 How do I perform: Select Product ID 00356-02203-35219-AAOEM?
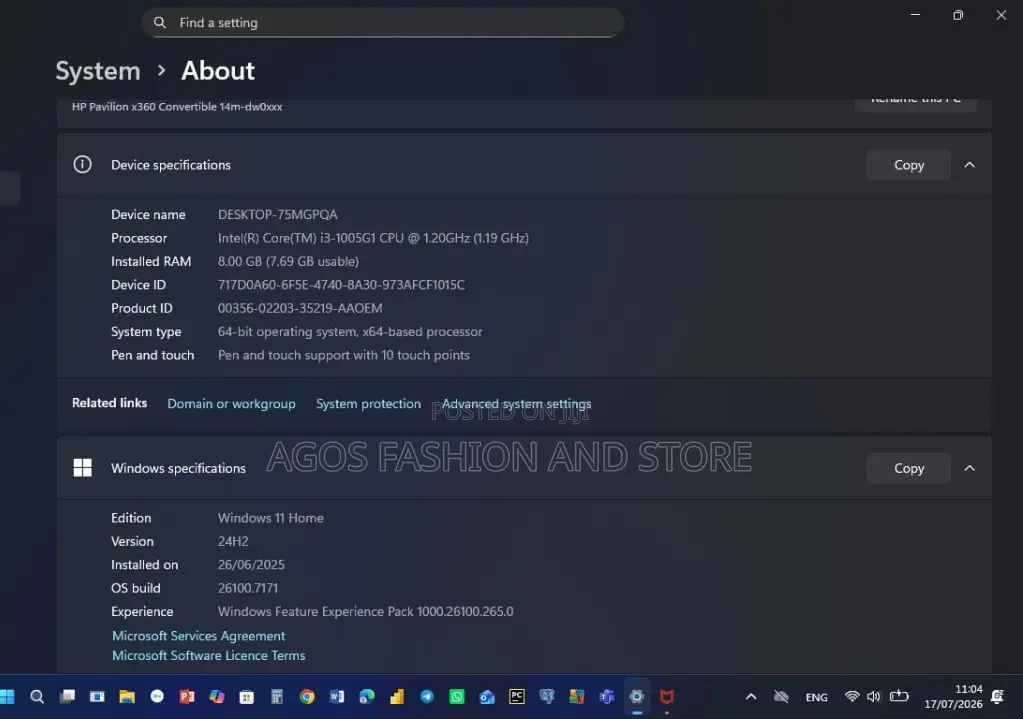tap(300, 309)
